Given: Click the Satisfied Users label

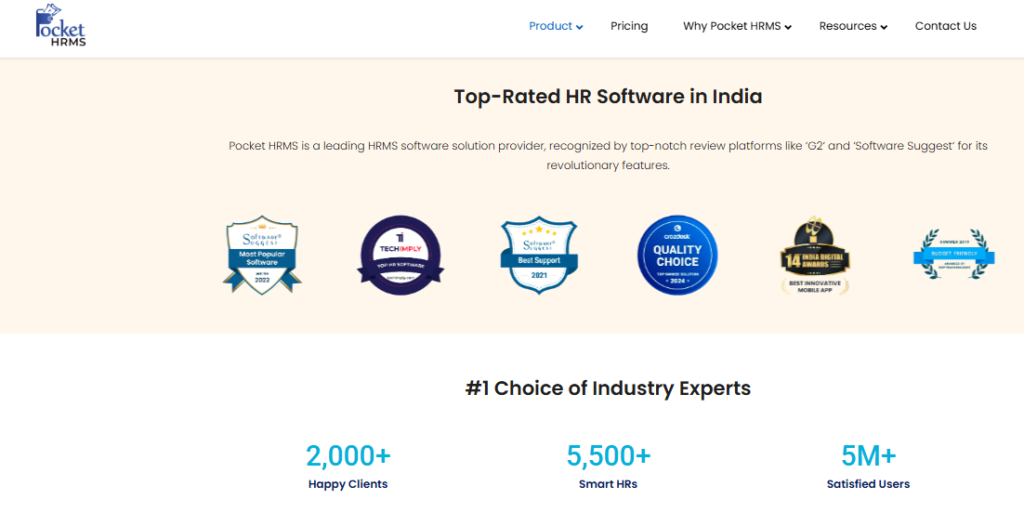Looking at the screenshot, I should coord(868,484).
